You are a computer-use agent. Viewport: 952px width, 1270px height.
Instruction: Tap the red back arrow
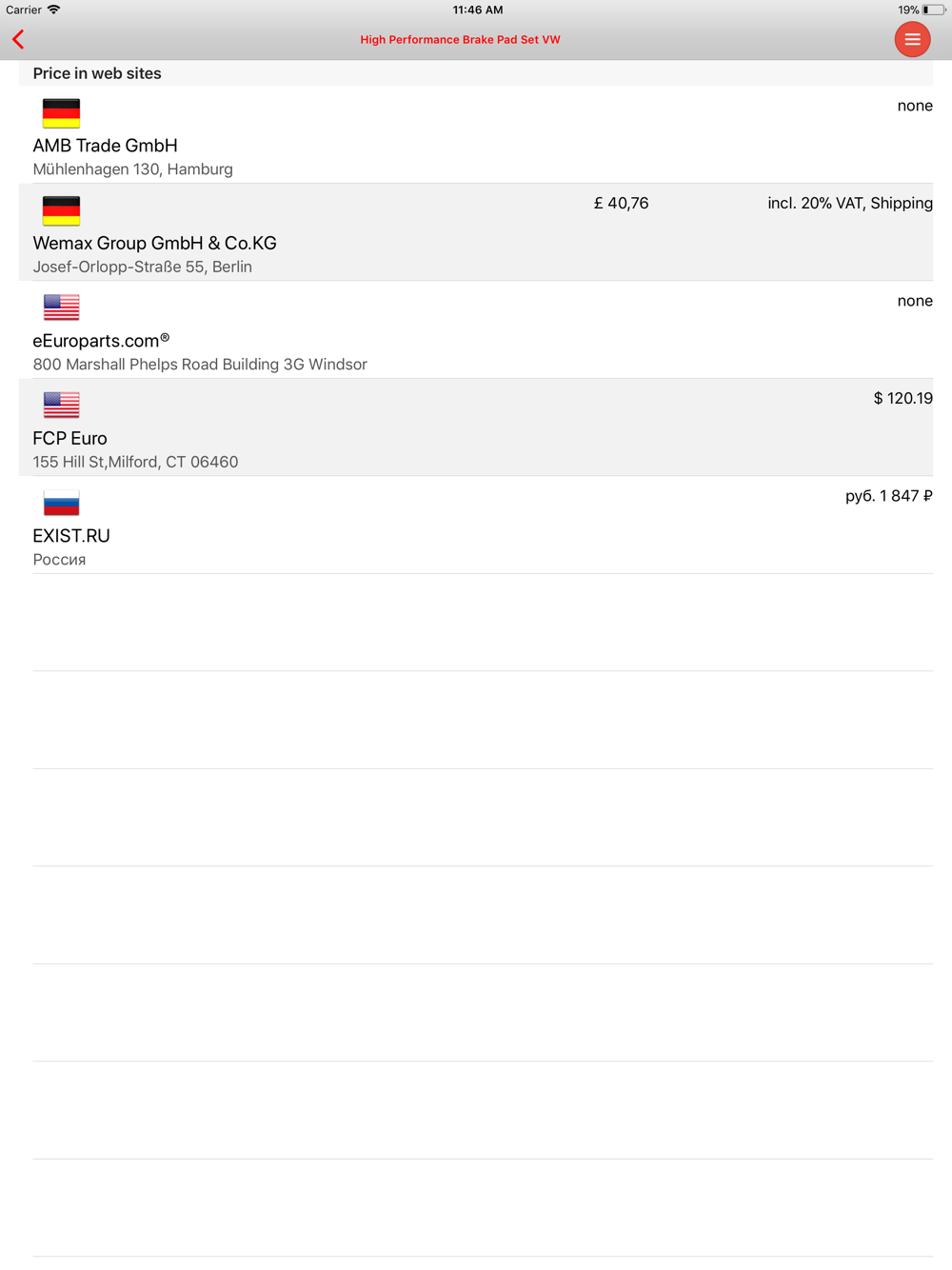18,40
